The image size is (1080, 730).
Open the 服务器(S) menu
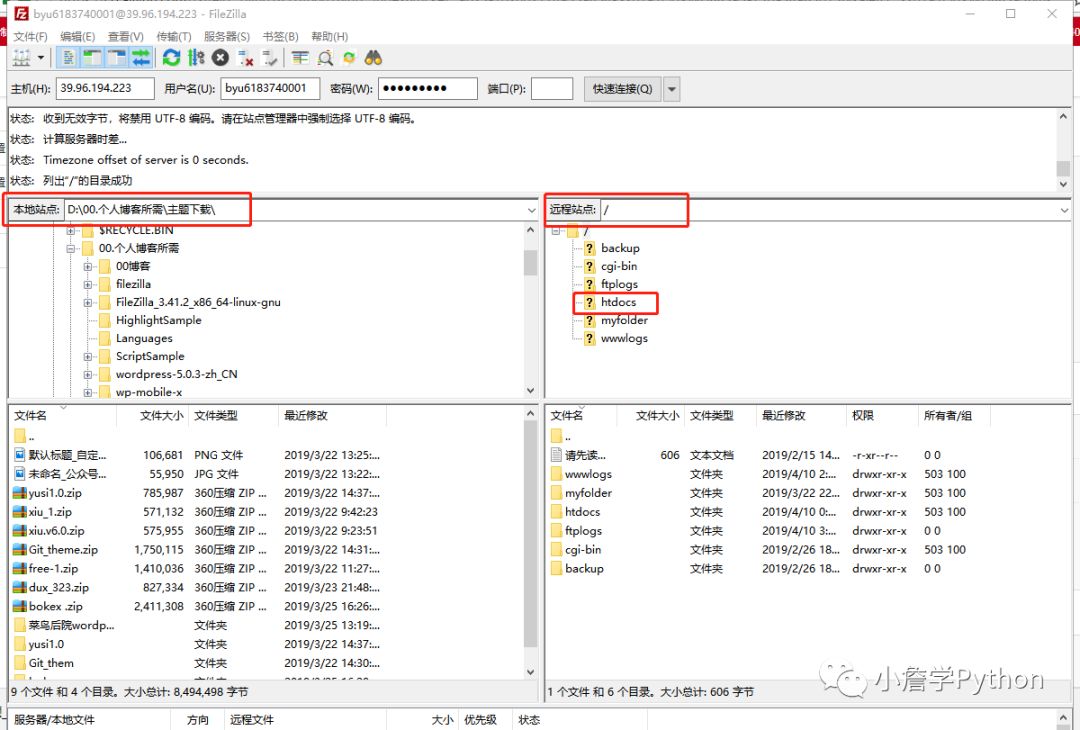point(227,36)
